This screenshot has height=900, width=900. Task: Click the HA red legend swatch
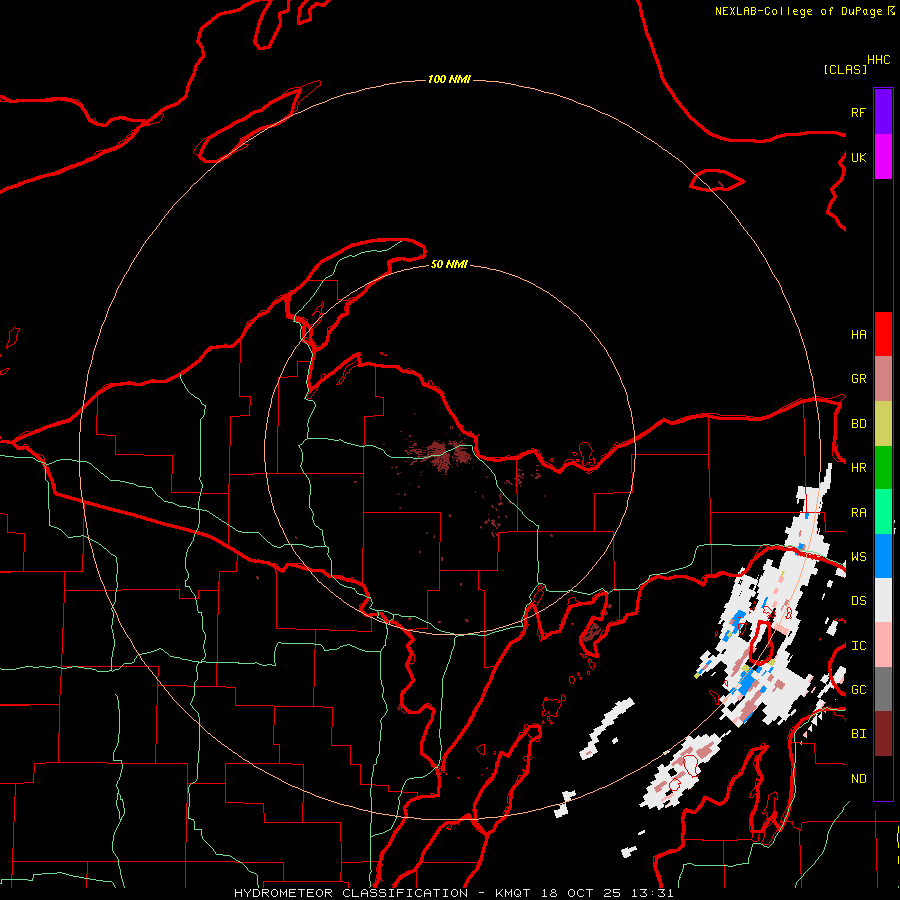883,334
